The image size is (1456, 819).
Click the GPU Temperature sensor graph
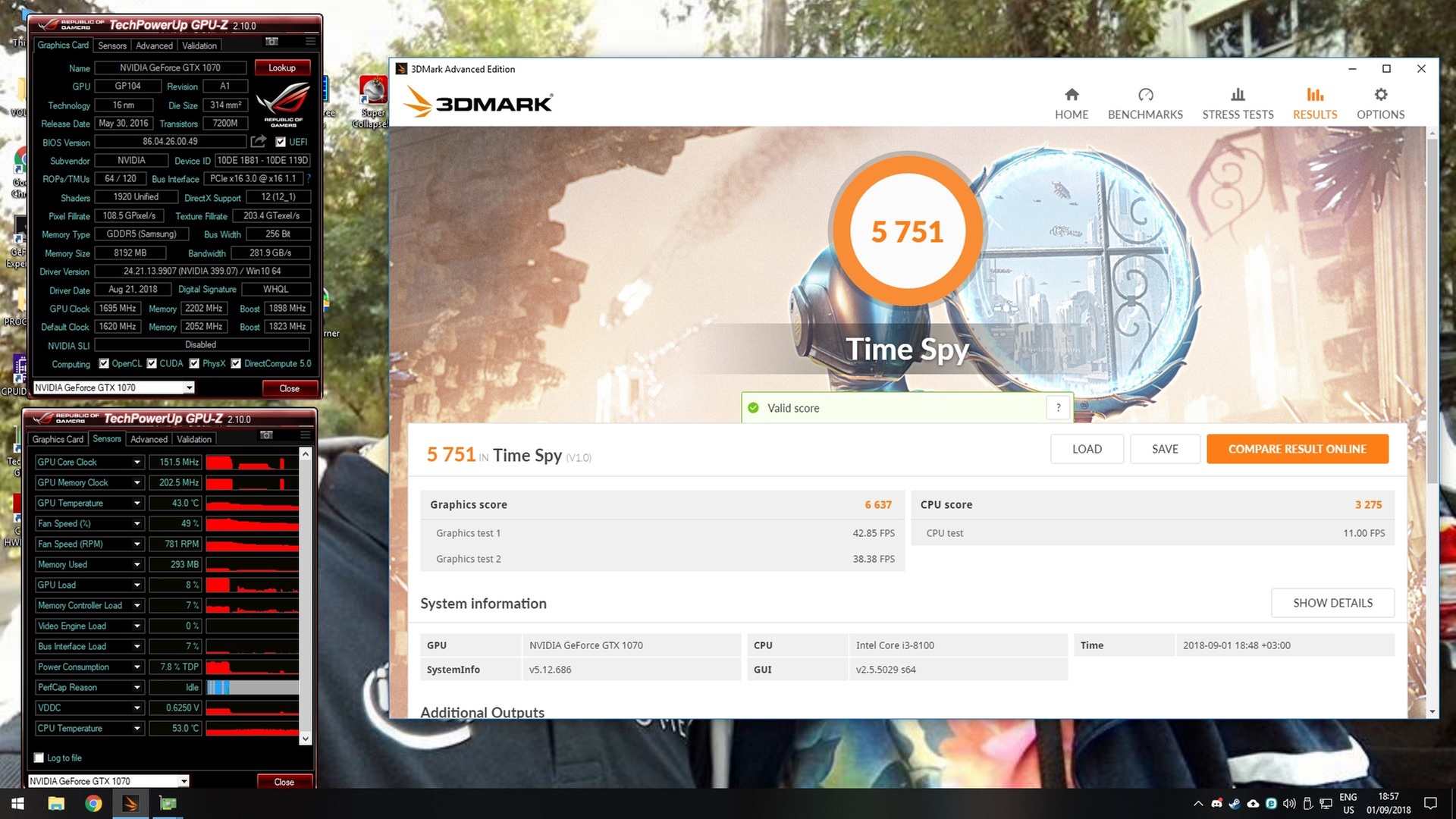(x=252, y=503)
